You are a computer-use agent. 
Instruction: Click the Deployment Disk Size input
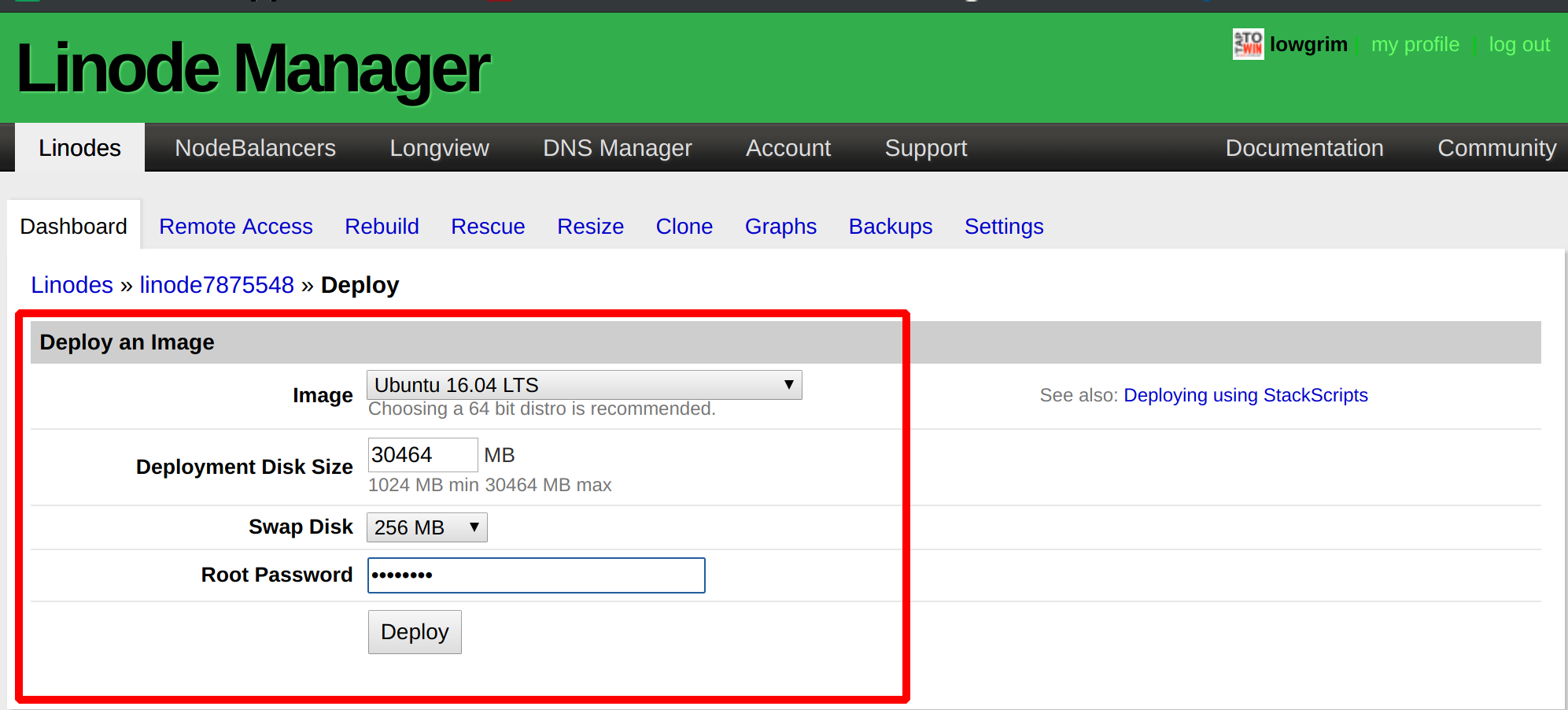[x=422, y=455]
